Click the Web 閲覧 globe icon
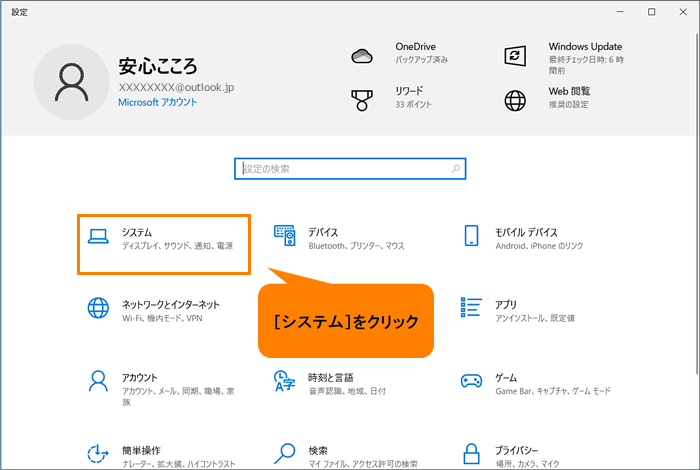This screenshot has height=470, width=700. click(x=515, y=100)
